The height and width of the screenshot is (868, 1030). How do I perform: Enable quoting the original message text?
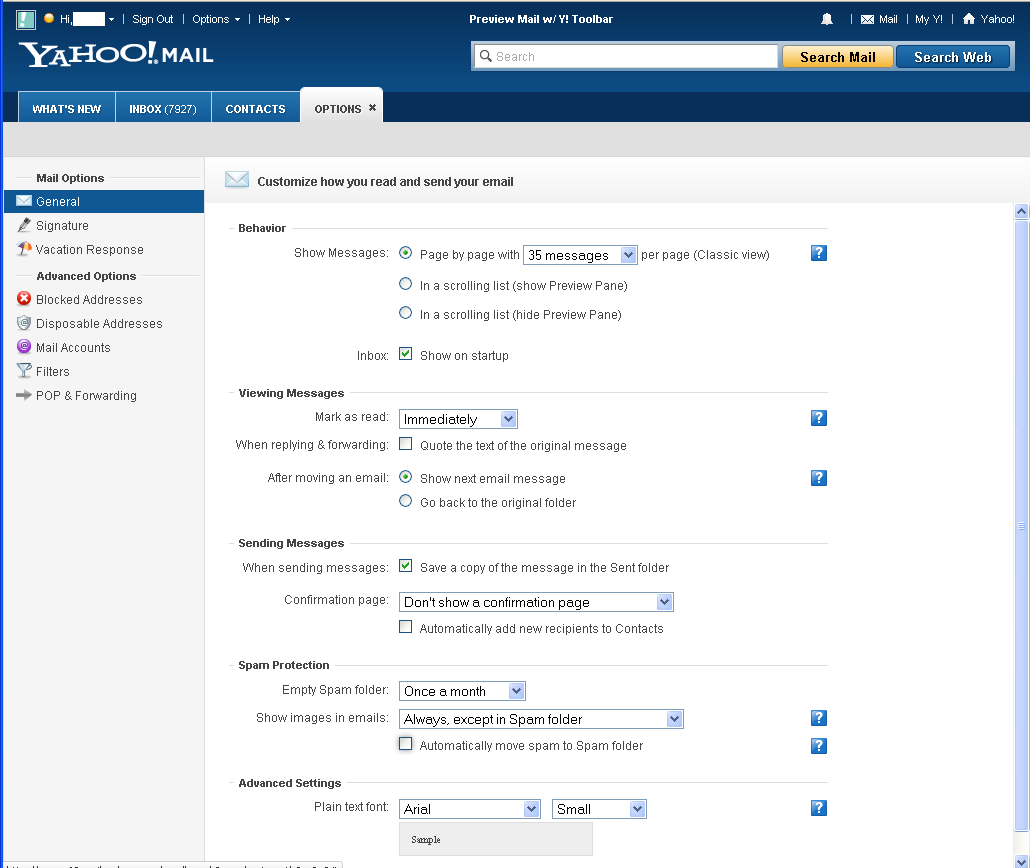(406, 444)
